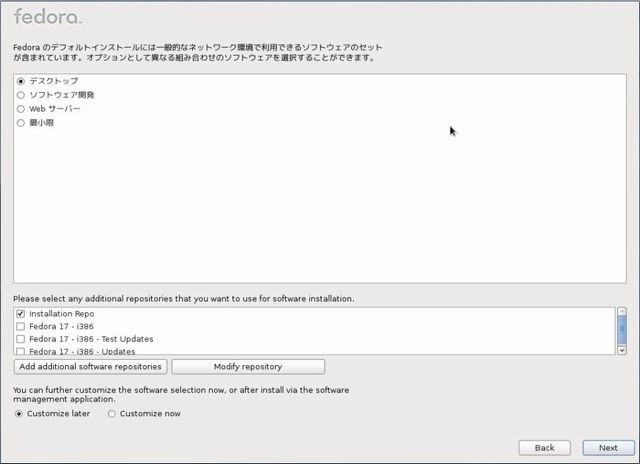The image size is (640, 464).
Task: Proceed with the Next button
Action: click(609, 448)
